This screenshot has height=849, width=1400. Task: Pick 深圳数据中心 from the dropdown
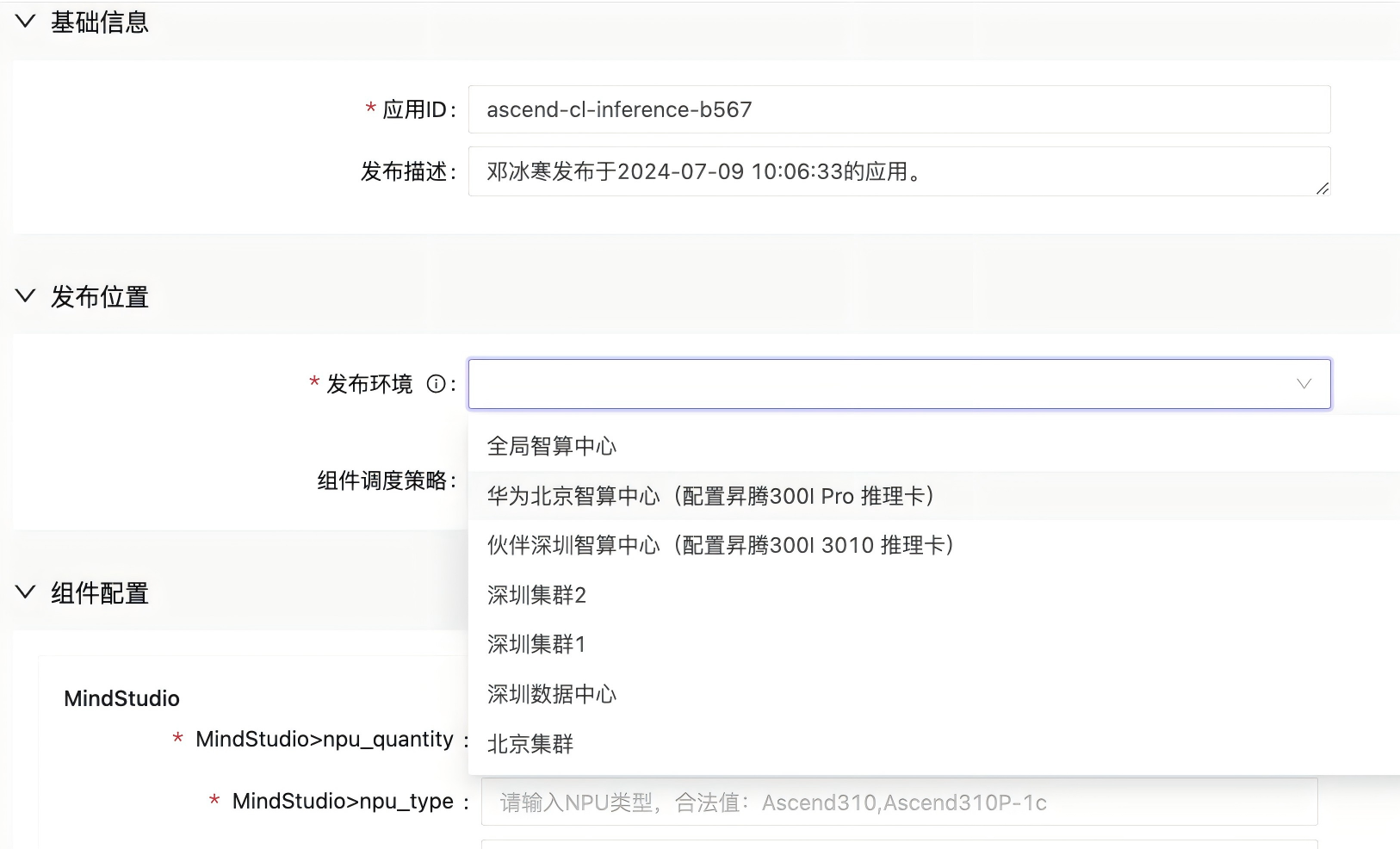point(552,694)
